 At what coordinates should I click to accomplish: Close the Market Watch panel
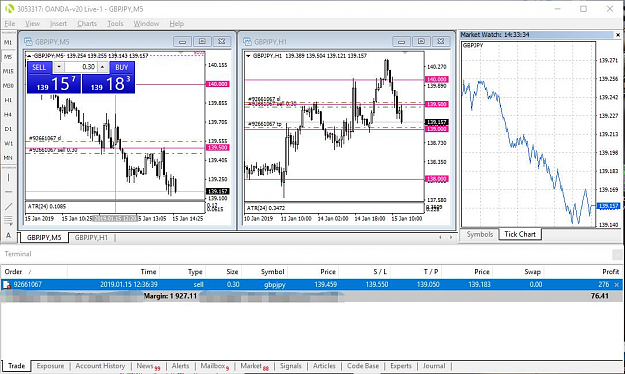coord(618,35)
